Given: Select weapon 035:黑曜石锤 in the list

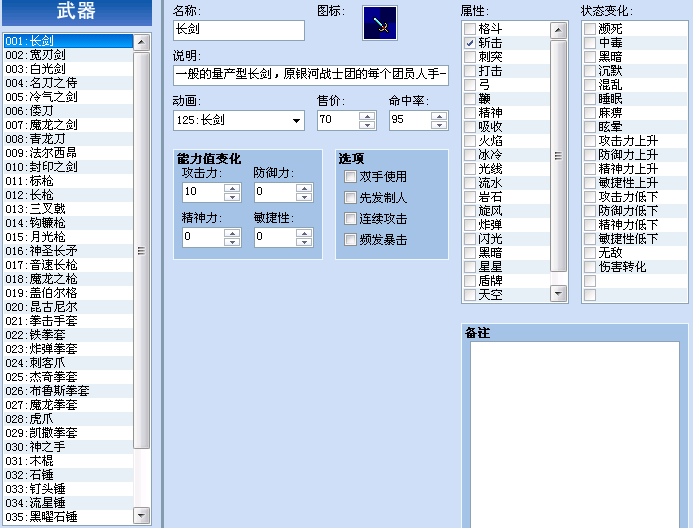Looking at the screenshot, I should coord(69,517).
